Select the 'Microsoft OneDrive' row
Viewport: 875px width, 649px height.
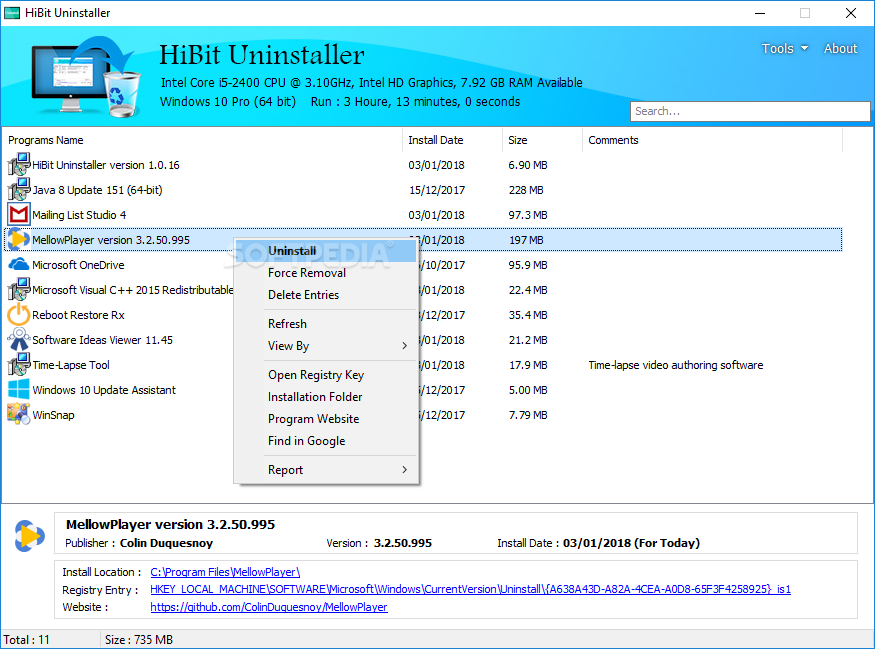click(x=423, y=265)
